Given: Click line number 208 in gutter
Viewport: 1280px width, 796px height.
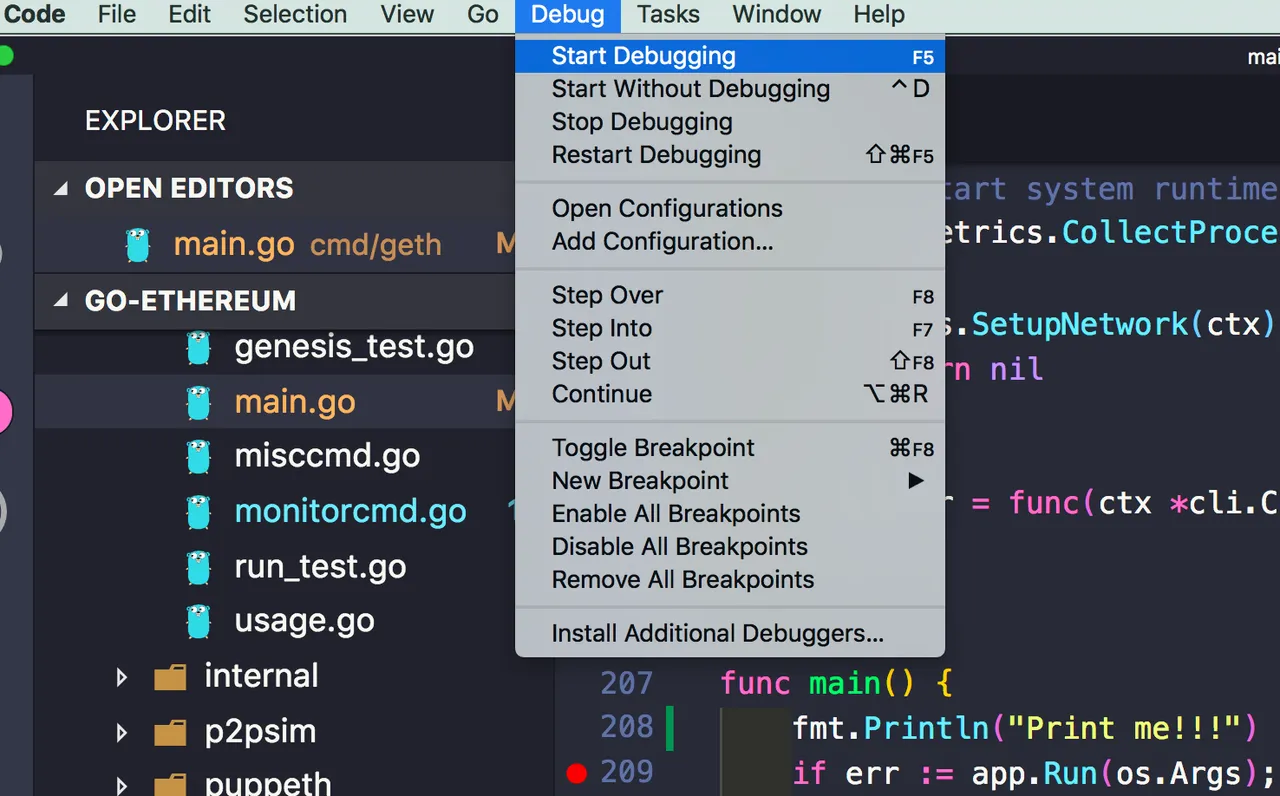Looking at the screenshot, I should pyautogui.click(x=627, y=727).
